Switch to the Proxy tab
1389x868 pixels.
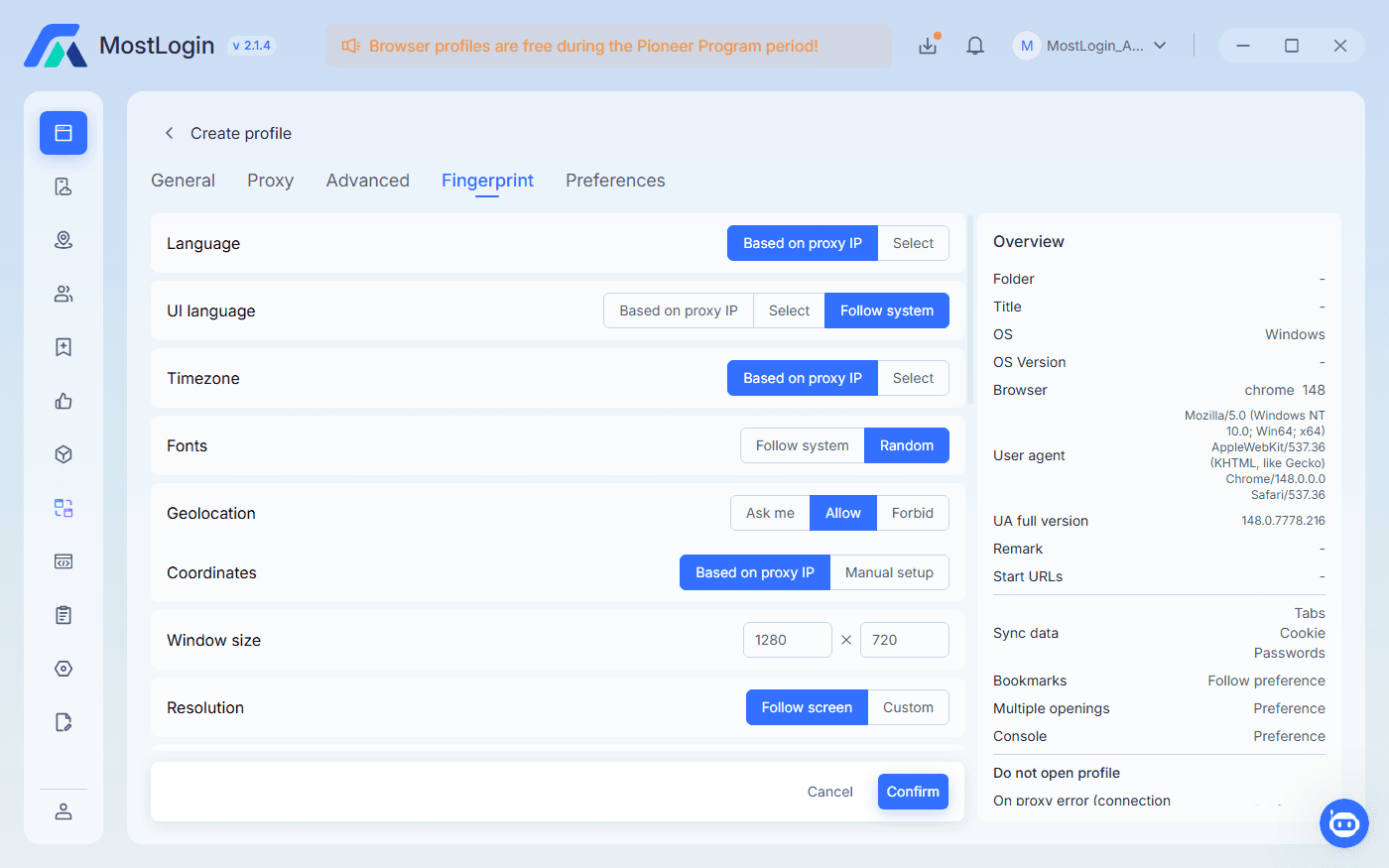(x=270, y=181)
